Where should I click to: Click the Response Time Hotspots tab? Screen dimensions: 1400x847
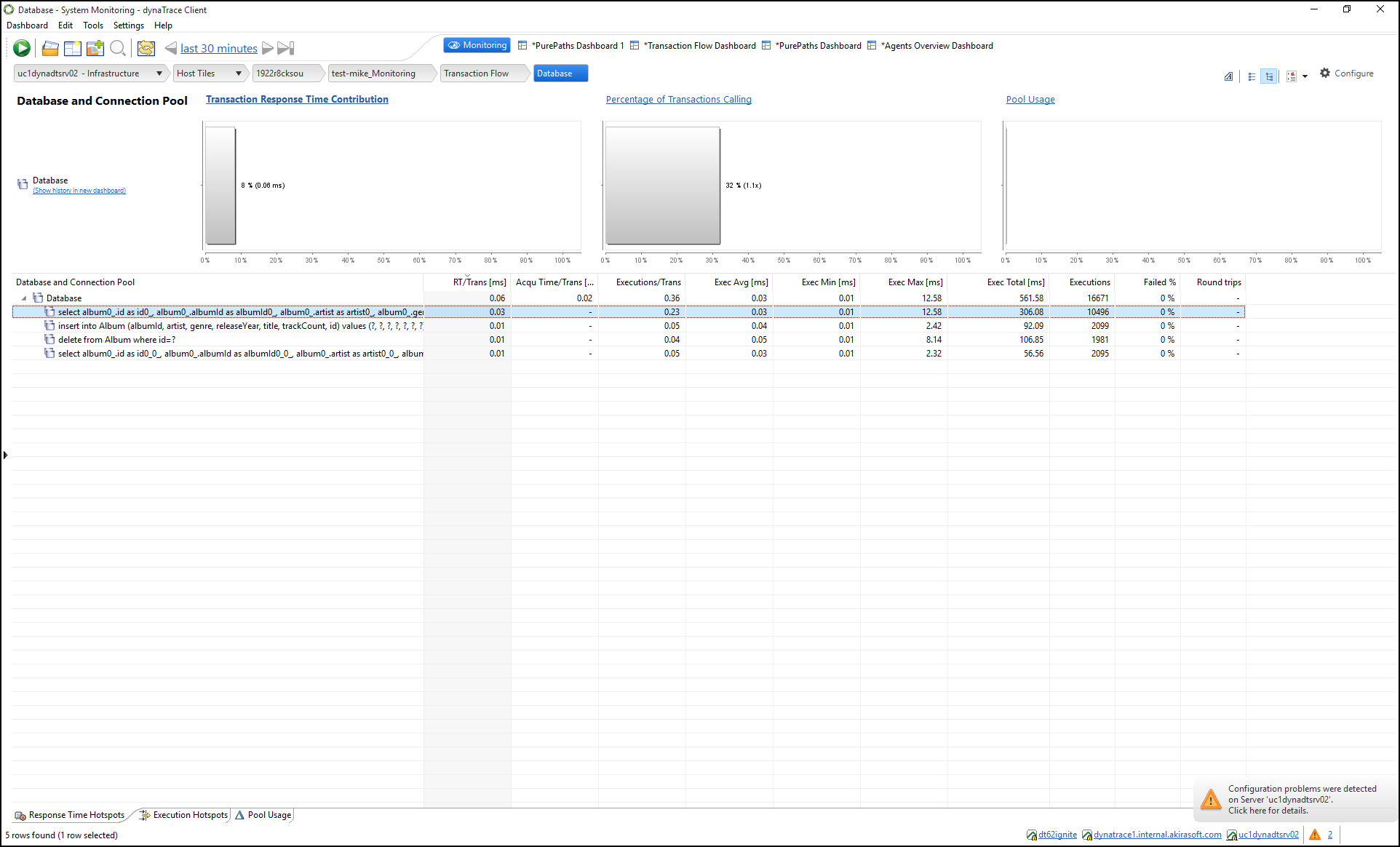pyautogui.click(x=74, y=815)
